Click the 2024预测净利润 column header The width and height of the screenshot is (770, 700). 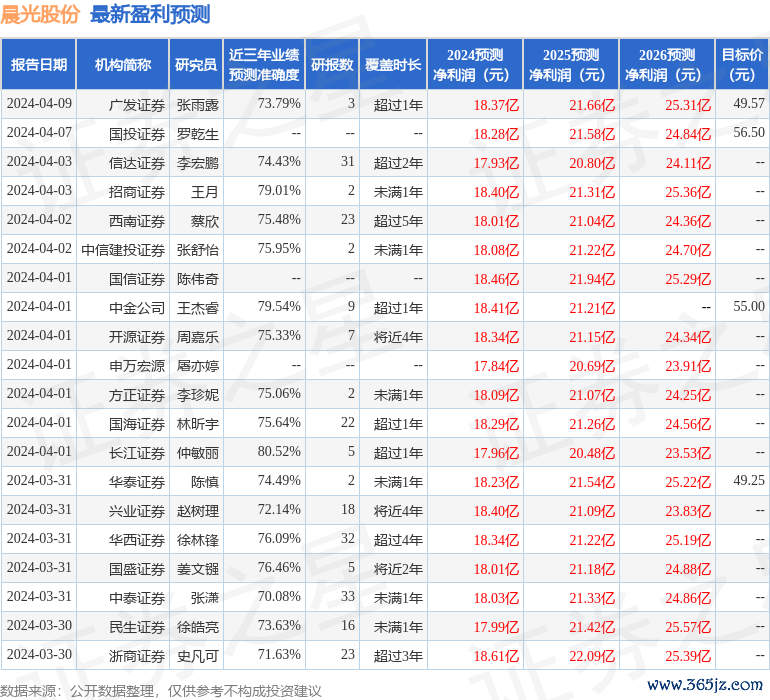click(x=475, y=64)
